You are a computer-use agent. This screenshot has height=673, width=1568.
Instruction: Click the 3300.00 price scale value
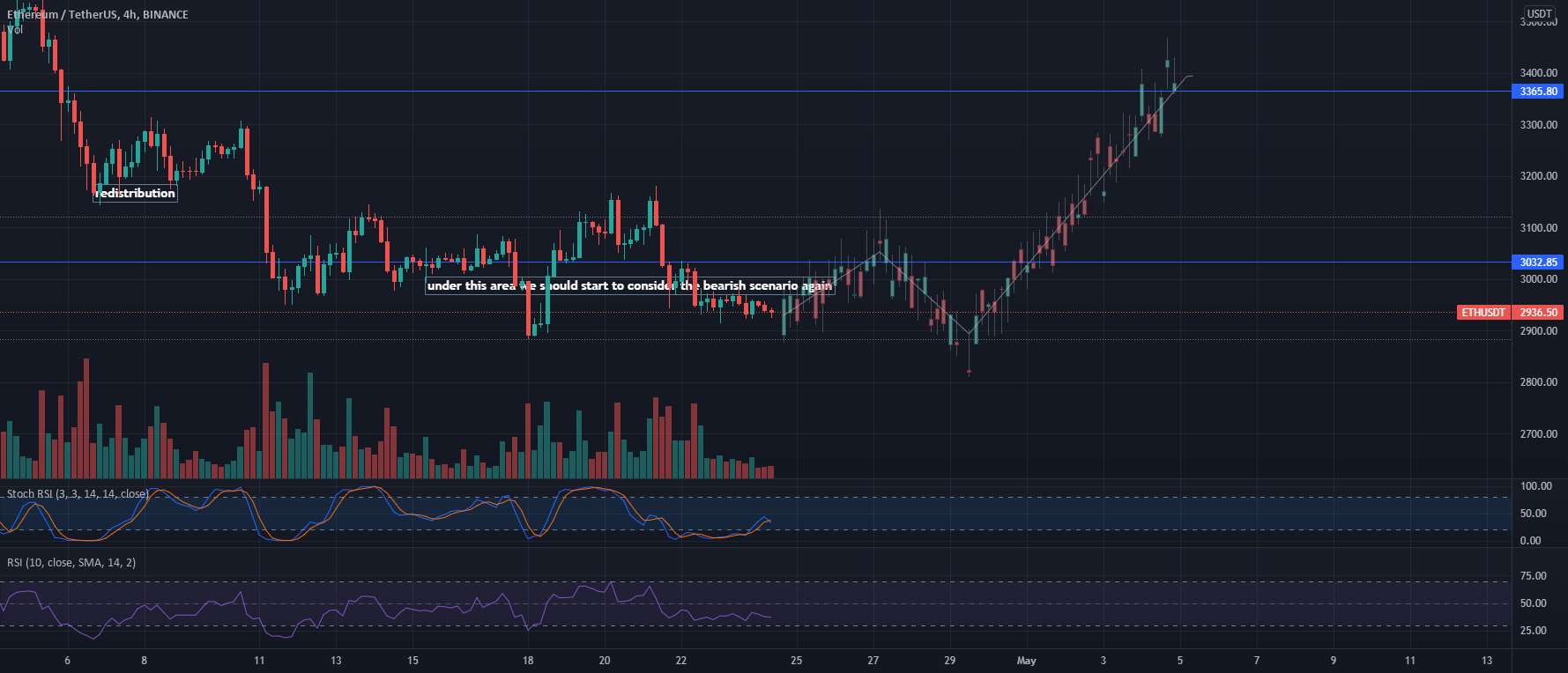tap(1538, 125)
